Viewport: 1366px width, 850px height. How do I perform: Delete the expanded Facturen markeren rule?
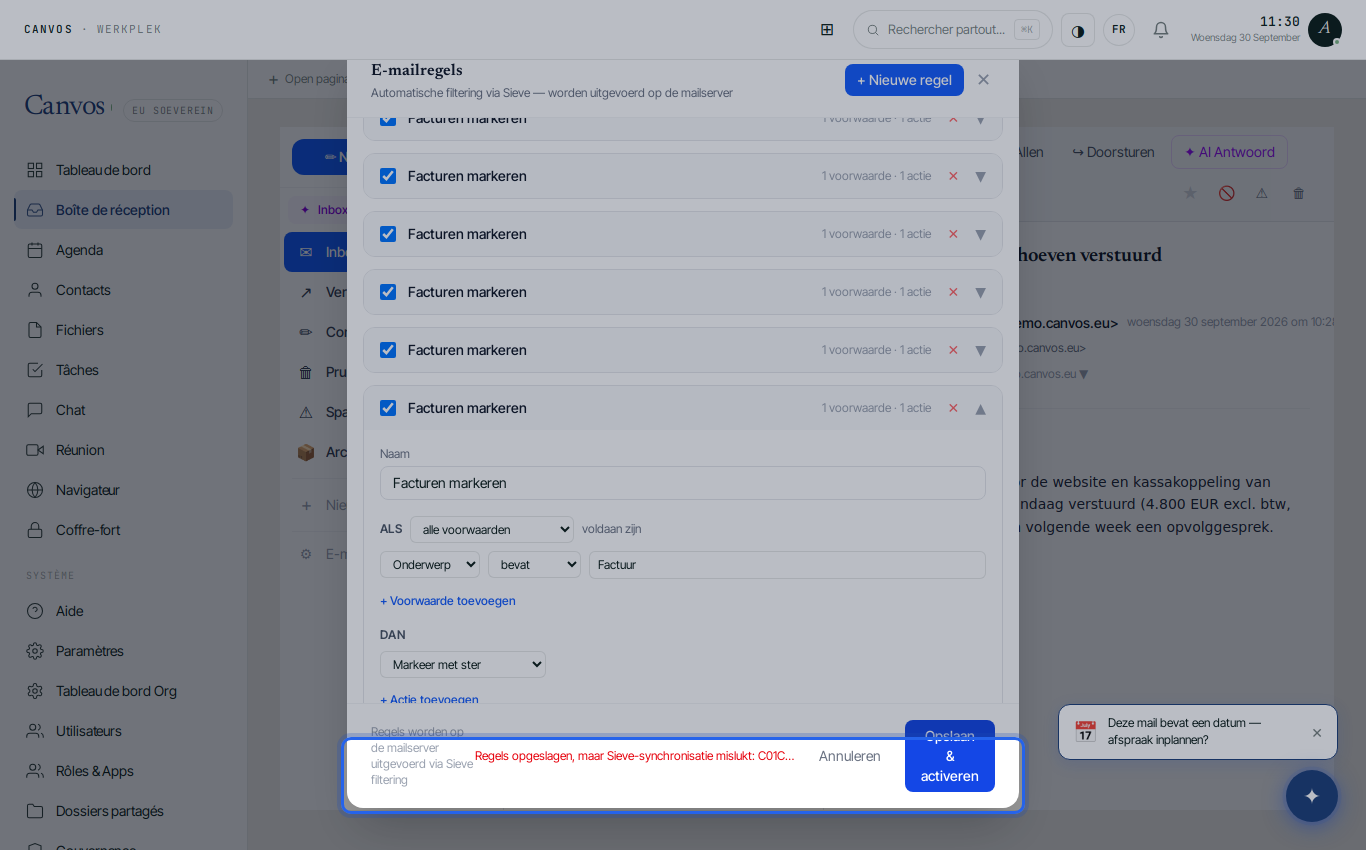click(953, 408)
